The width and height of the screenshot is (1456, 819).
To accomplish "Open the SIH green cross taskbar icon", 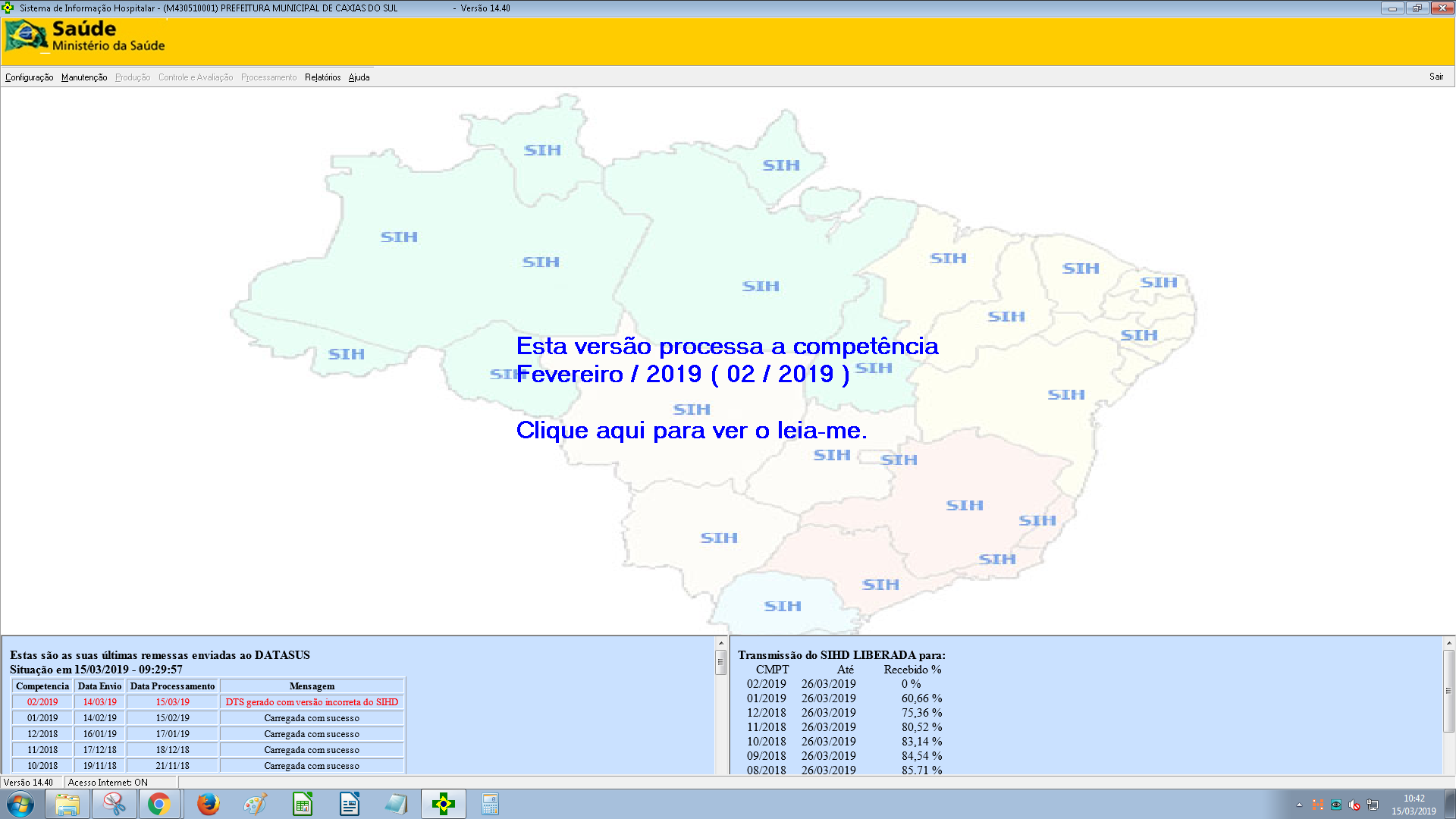I will pos(443,803).
